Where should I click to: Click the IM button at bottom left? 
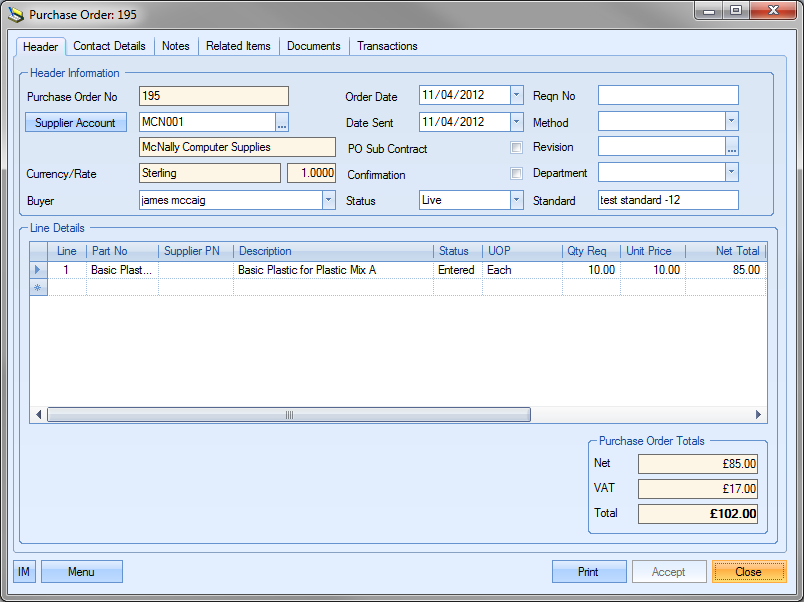tap(24, 572)
